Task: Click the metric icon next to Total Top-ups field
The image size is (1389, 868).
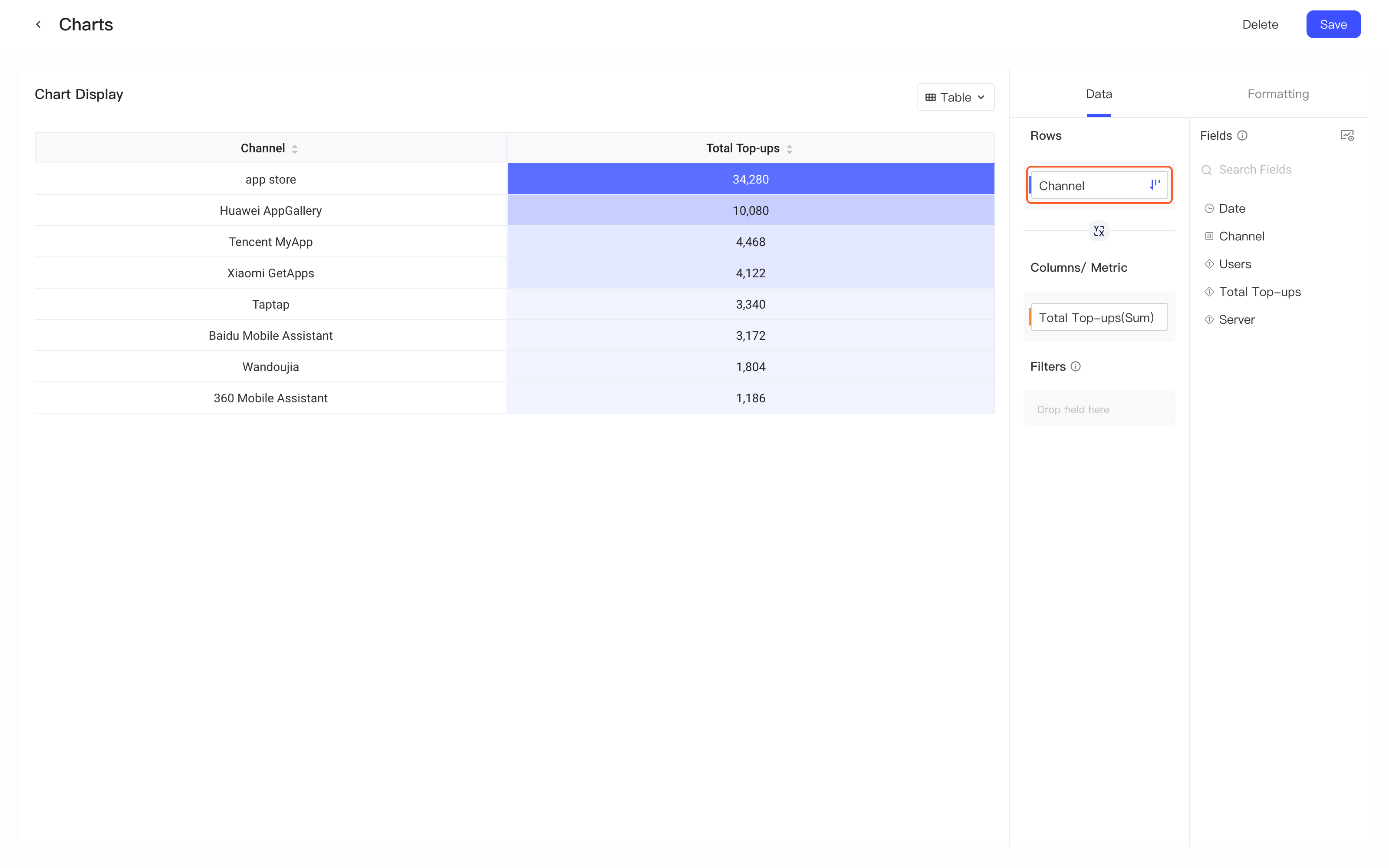Action: pyautogui.click(x=1209, y=292)
